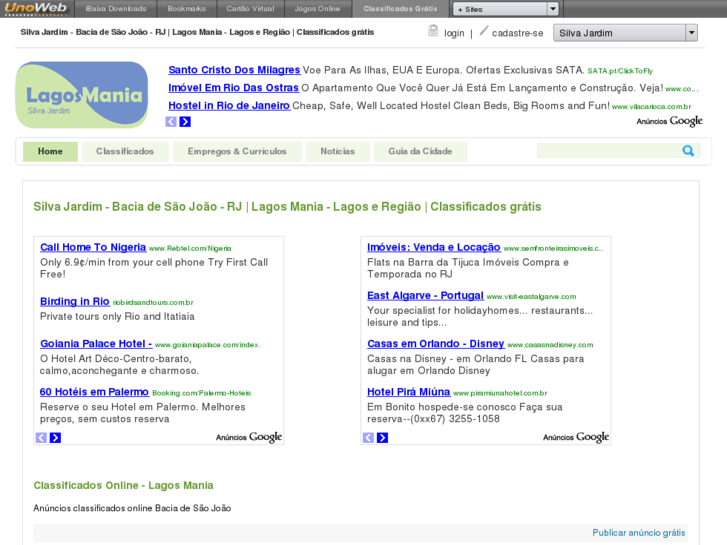Show next ads in Imóveis Venda e Locação box
The height and width of the screenshot is (545, 727).
pos(383,437)
